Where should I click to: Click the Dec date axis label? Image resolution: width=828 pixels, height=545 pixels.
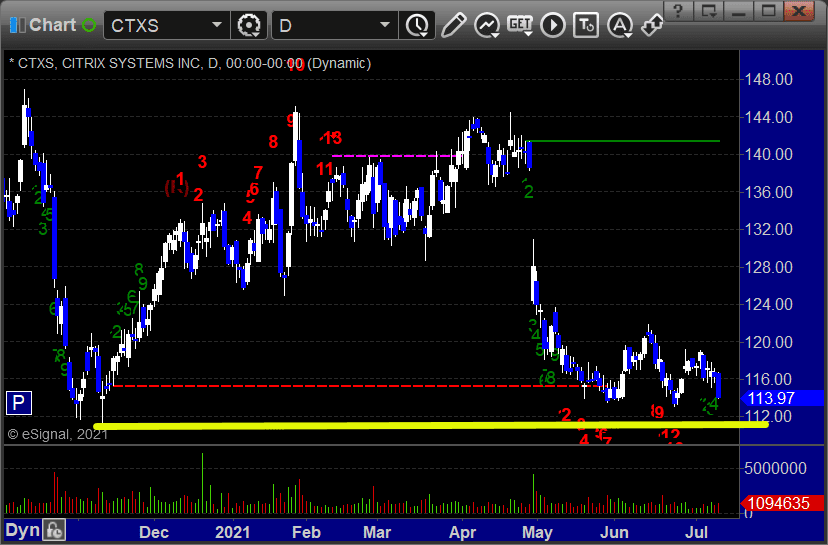[154, 532]
